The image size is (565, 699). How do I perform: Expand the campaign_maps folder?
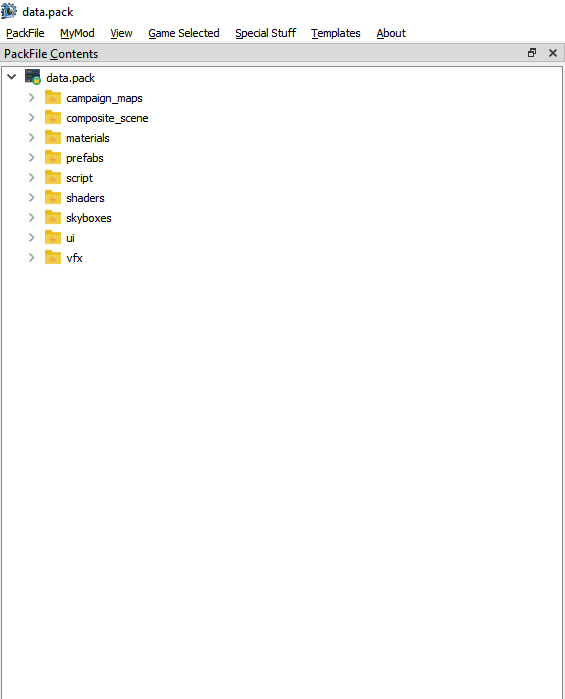[x=31, y=97]
